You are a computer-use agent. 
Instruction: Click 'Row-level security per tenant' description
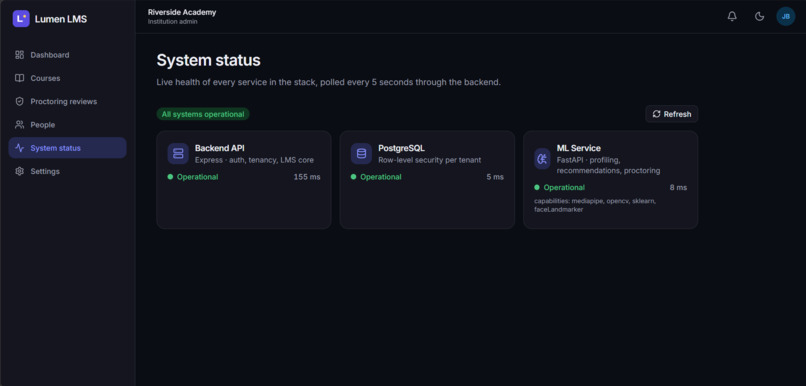pos(430,160)
